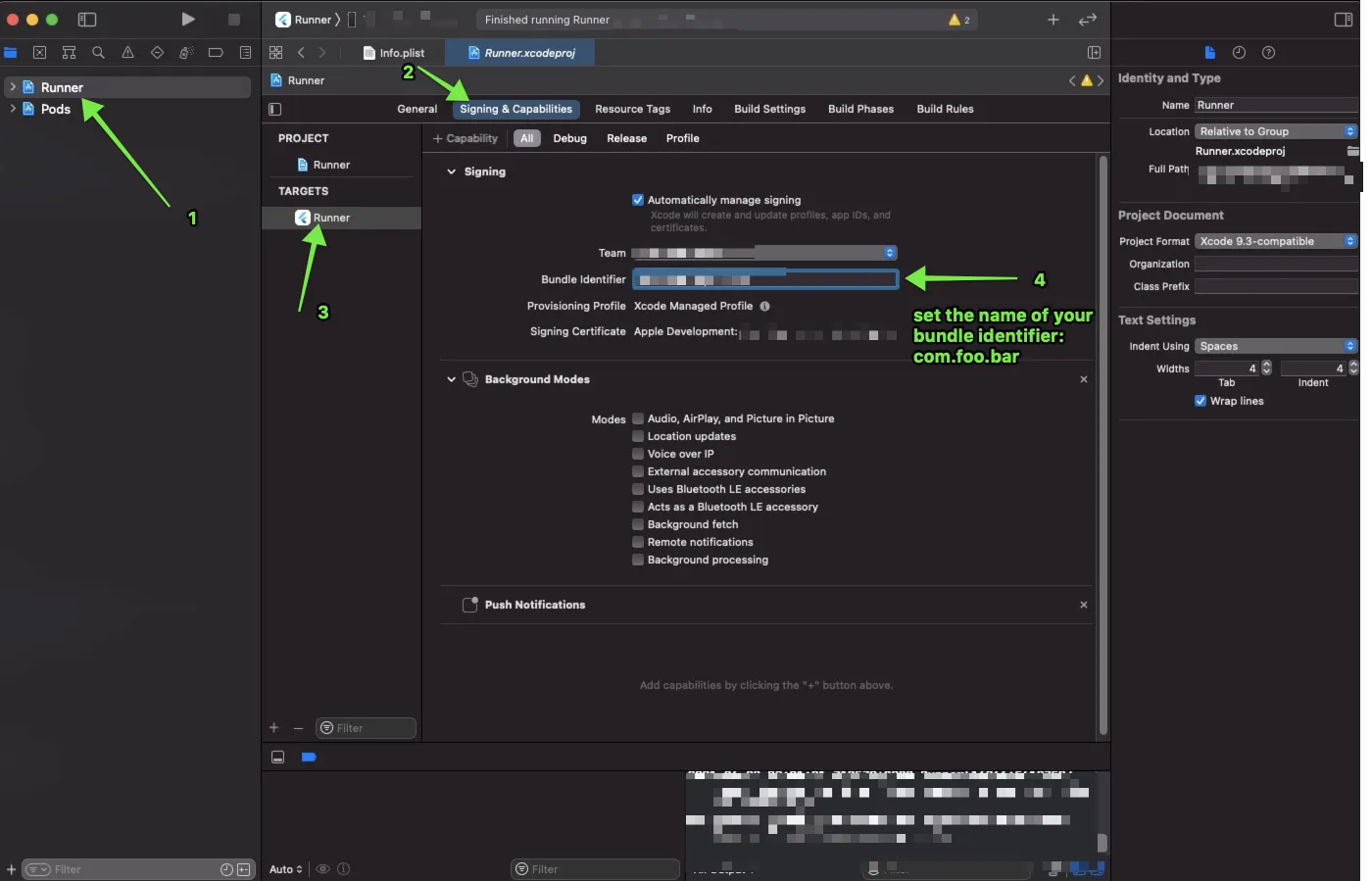Switch to the Build Settings tab
The height and width of the screenshot is (881, 1372).
click(x=770, y=109)
